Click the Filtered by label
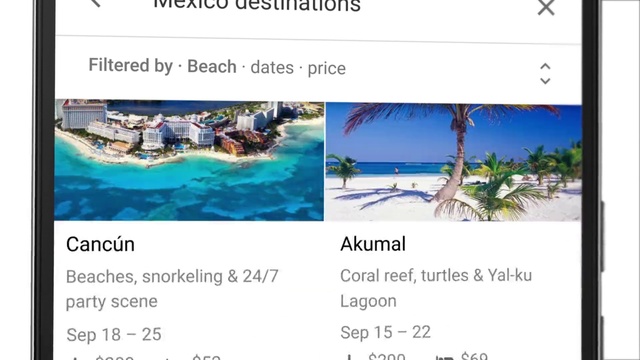The height and width of the screenshot is (360, 640). tap(131, 65)
